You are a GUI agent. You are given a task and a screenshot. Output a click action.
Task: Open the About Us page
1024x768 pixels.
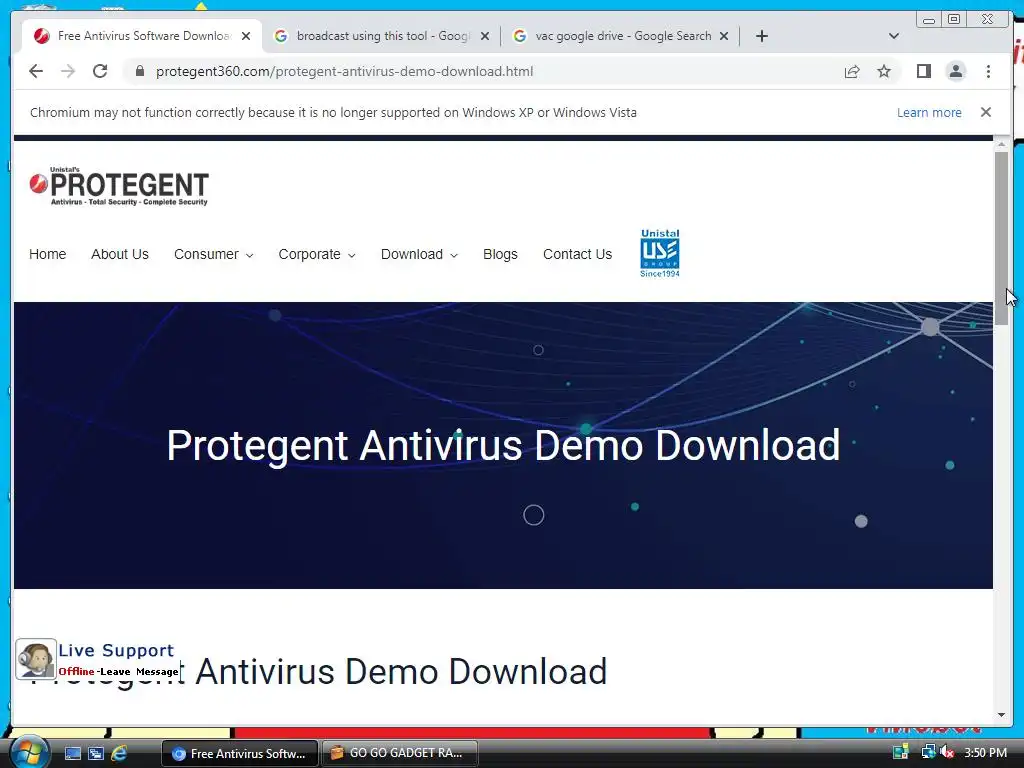120,254
